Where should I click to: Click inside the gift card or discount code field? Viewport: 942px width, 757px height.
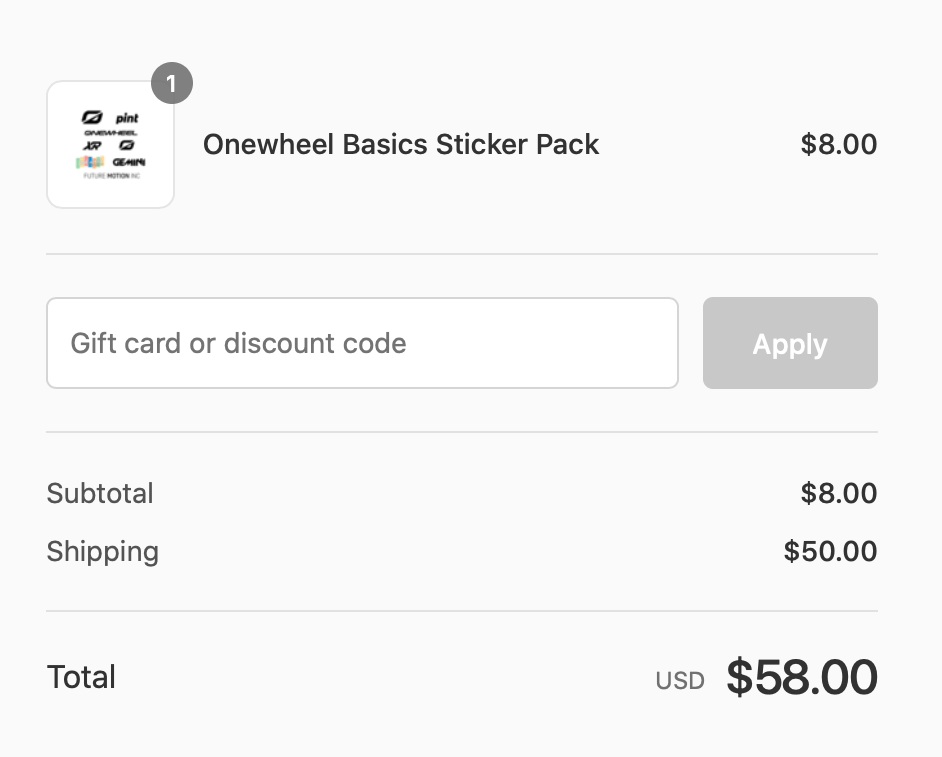point(362,343)
